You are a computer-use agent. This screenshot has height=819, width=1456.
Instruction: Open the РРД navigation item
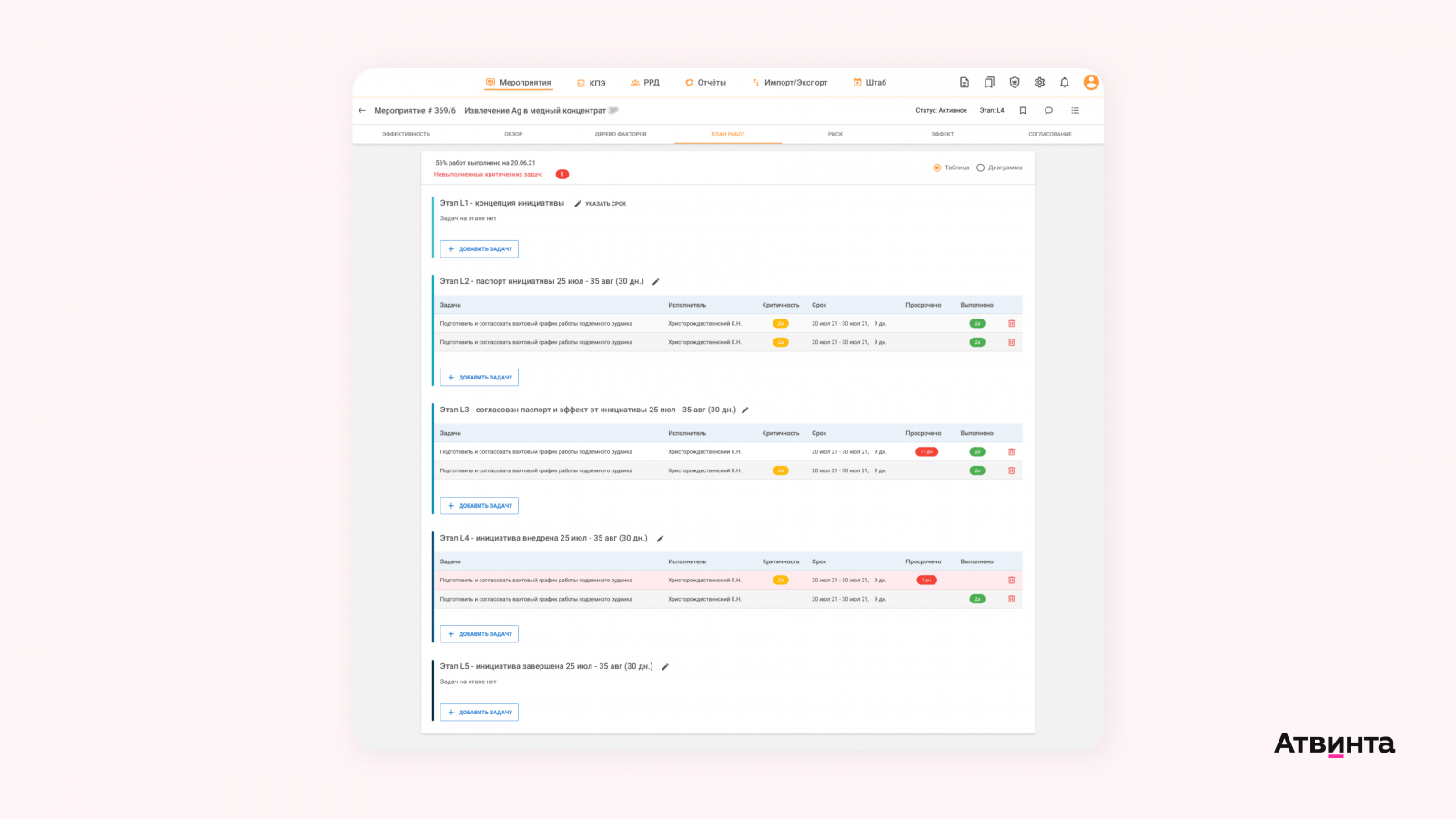[x=645, y=83]
